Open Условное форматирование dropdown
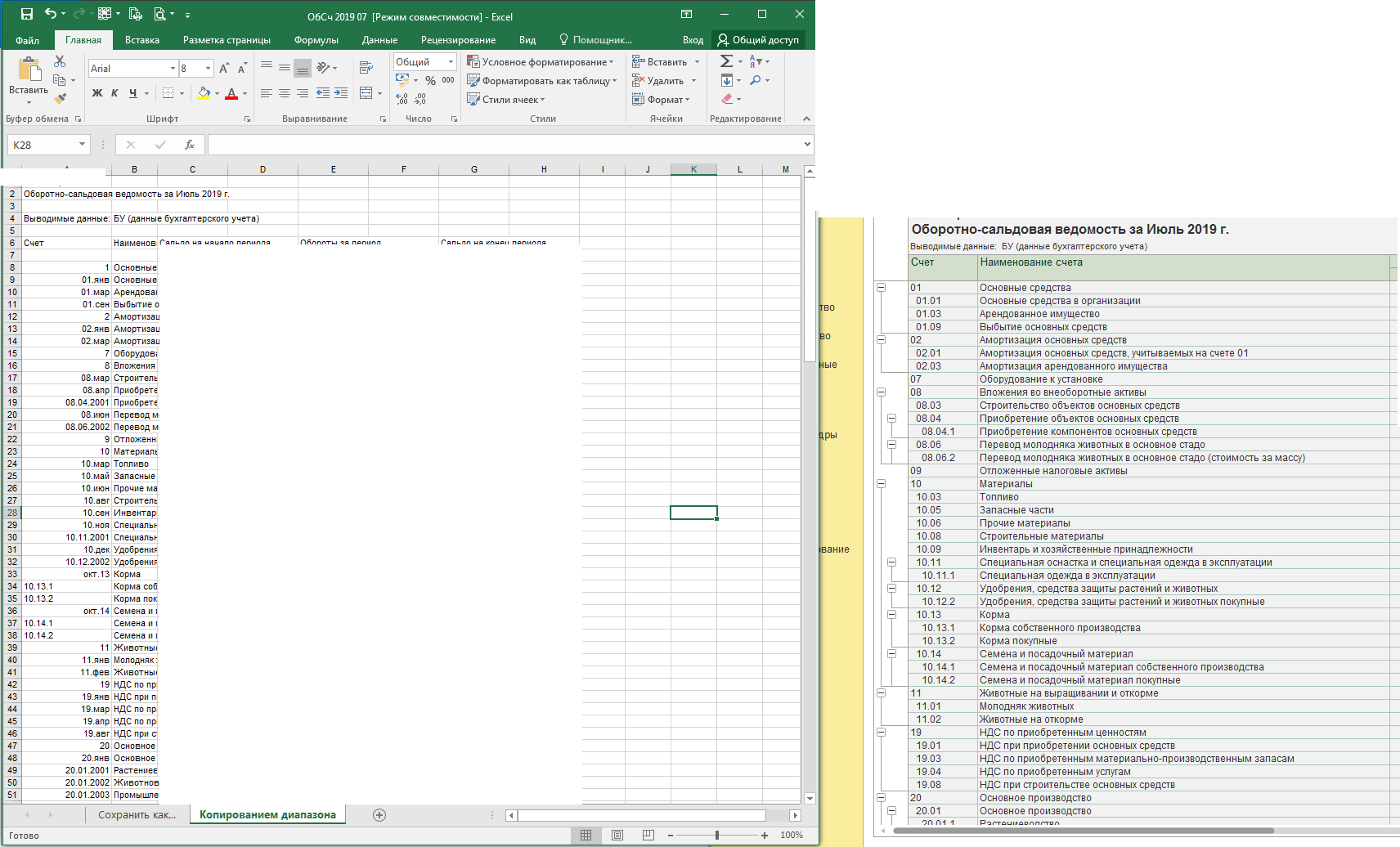Image resolution: width=1400 pixels, height=847 pixels. click(540, 61)
